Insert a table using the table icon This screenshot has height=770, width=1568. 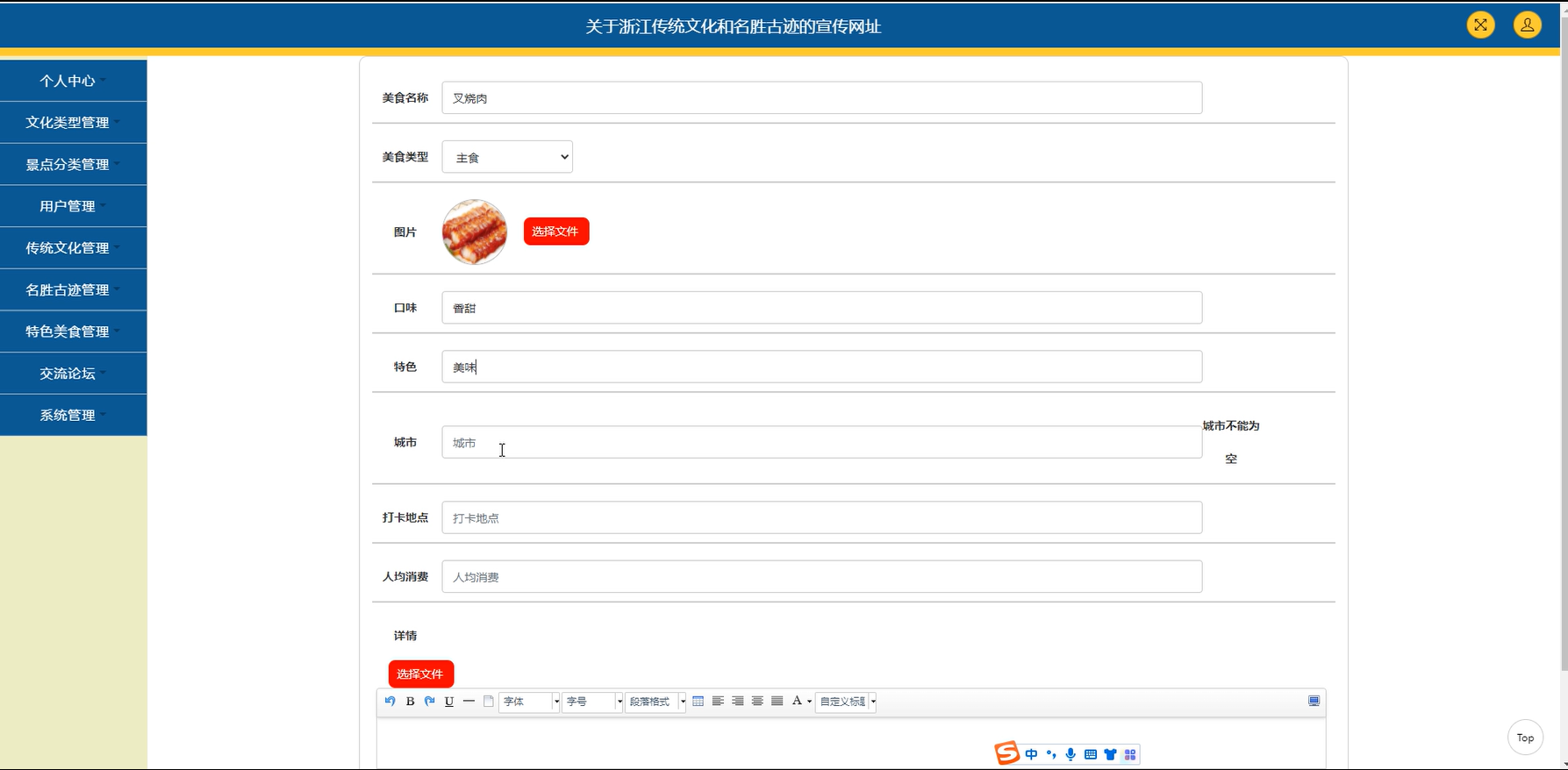(x=698, y=701)
